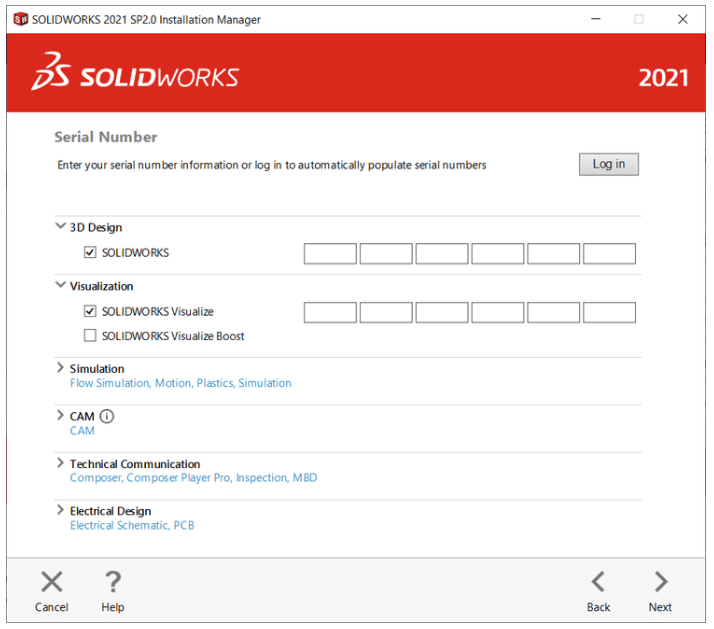Click the 'SOLIDWORKS Visualize Boost' label
The width and height of the screenshot is (714, 629).
pyautogui.click(x=173, y=336)
